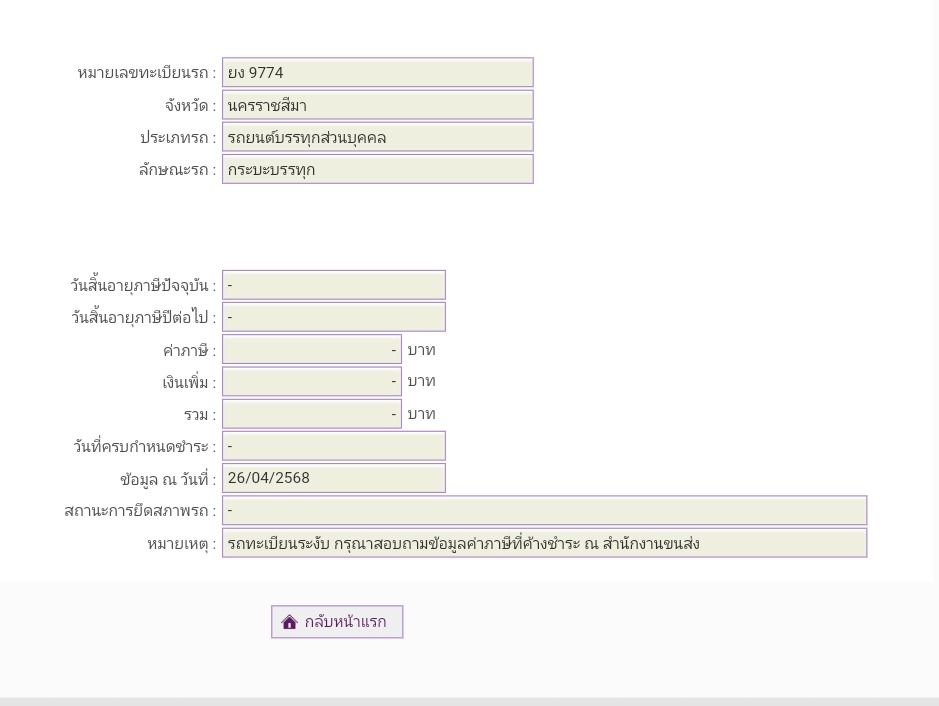Click the license plate field showing ยง 9774
Screen dimensions: 939x706
point(377,72)
